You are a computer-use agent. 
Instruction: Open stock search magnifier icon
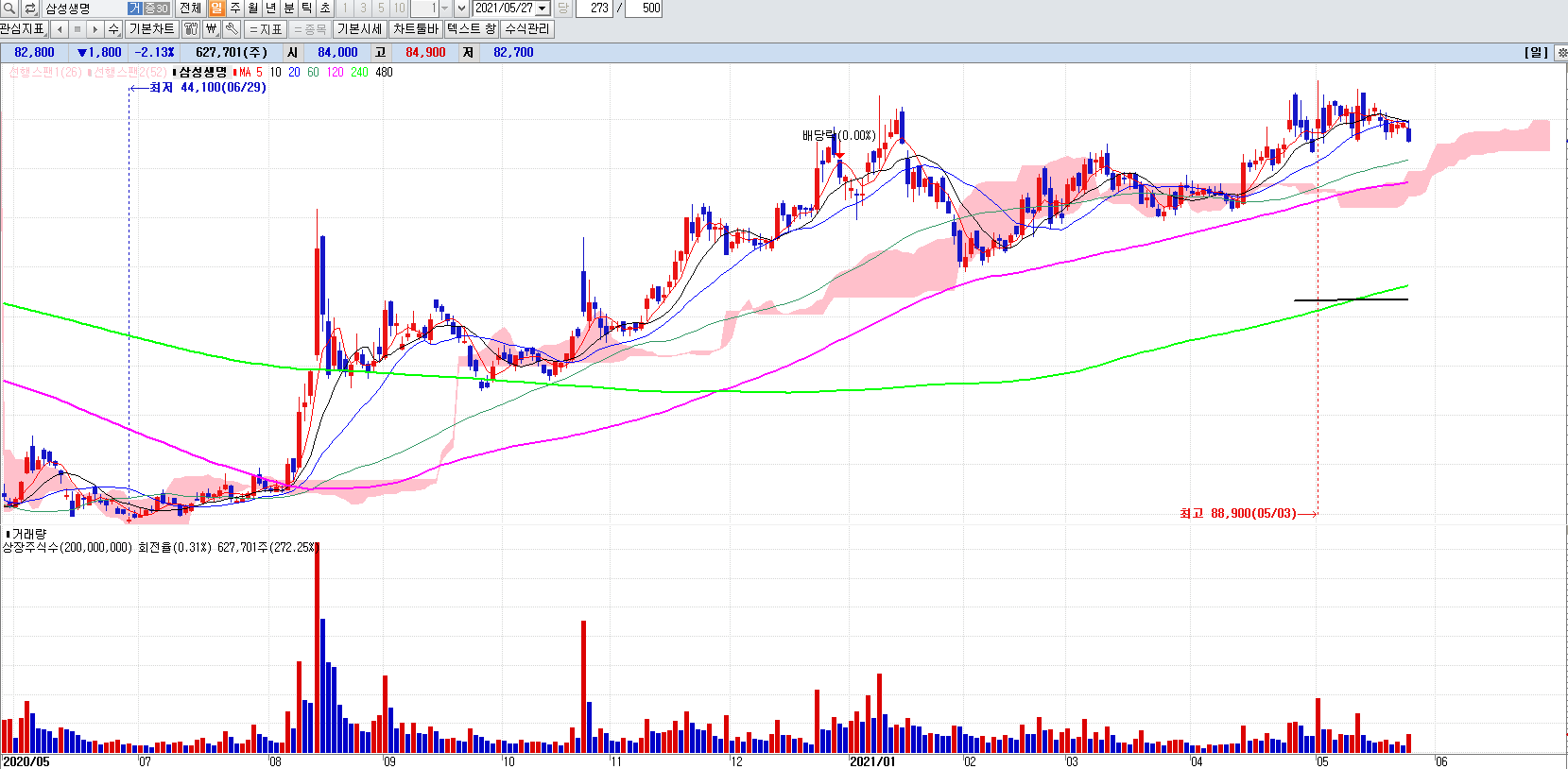(x=9, y=9)
